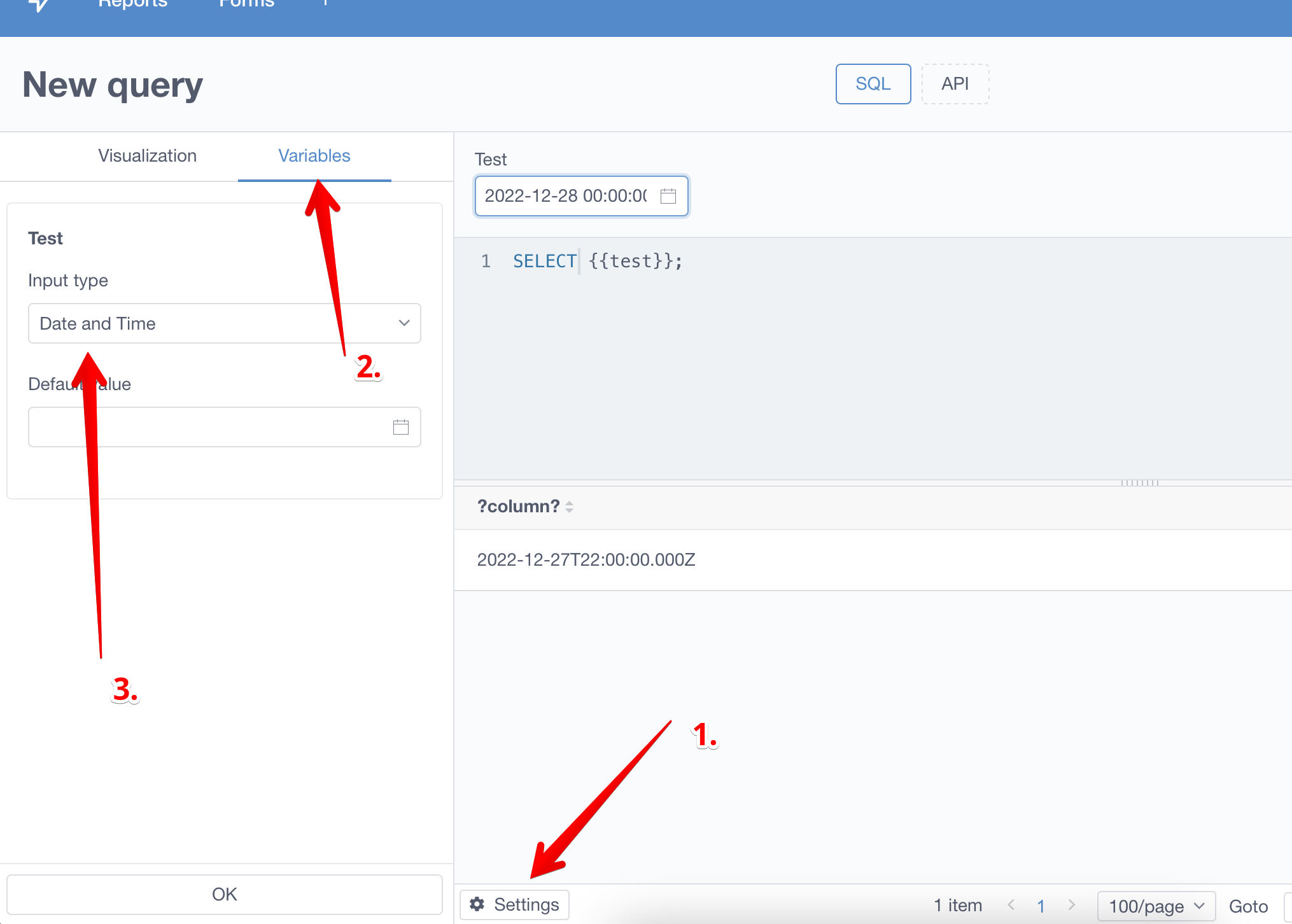Open calendar picker in Test date field
Image resolution: width=1292 pixels, height=924 pixels.
[668, 196]
